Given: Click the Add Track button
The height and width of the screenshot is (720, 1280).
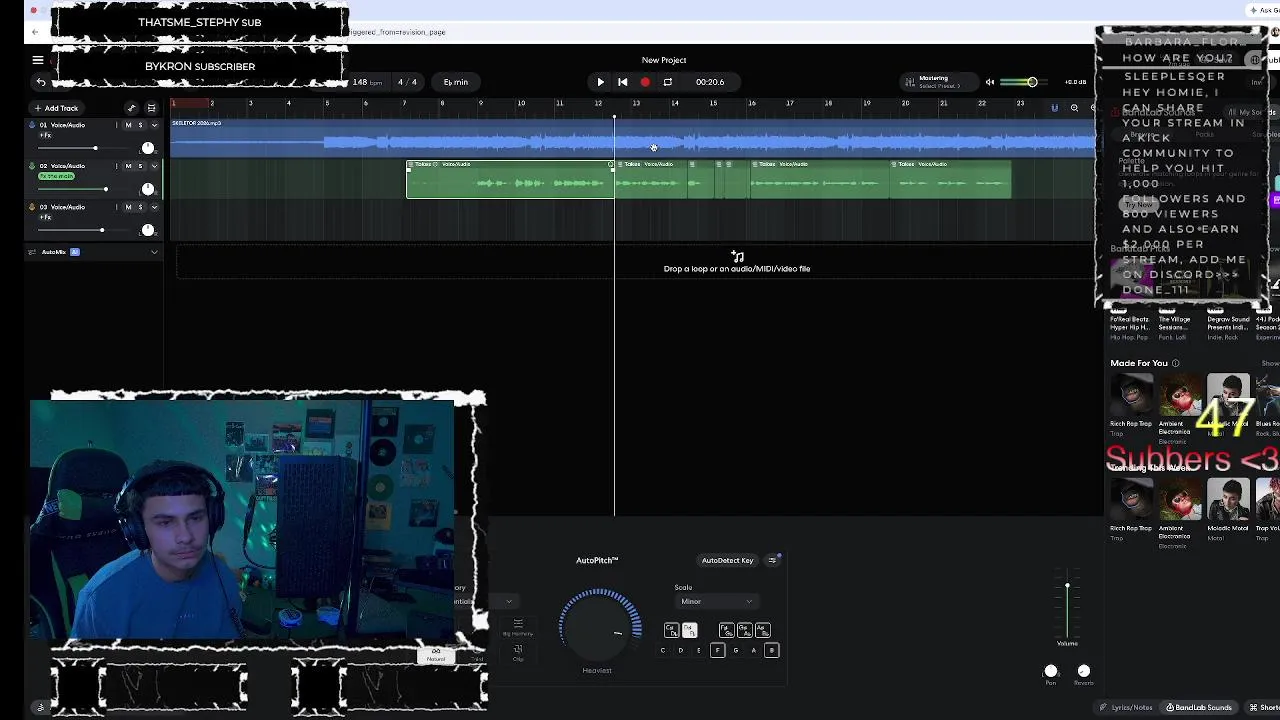Looking at the screenshot, I should pos(56,108).
